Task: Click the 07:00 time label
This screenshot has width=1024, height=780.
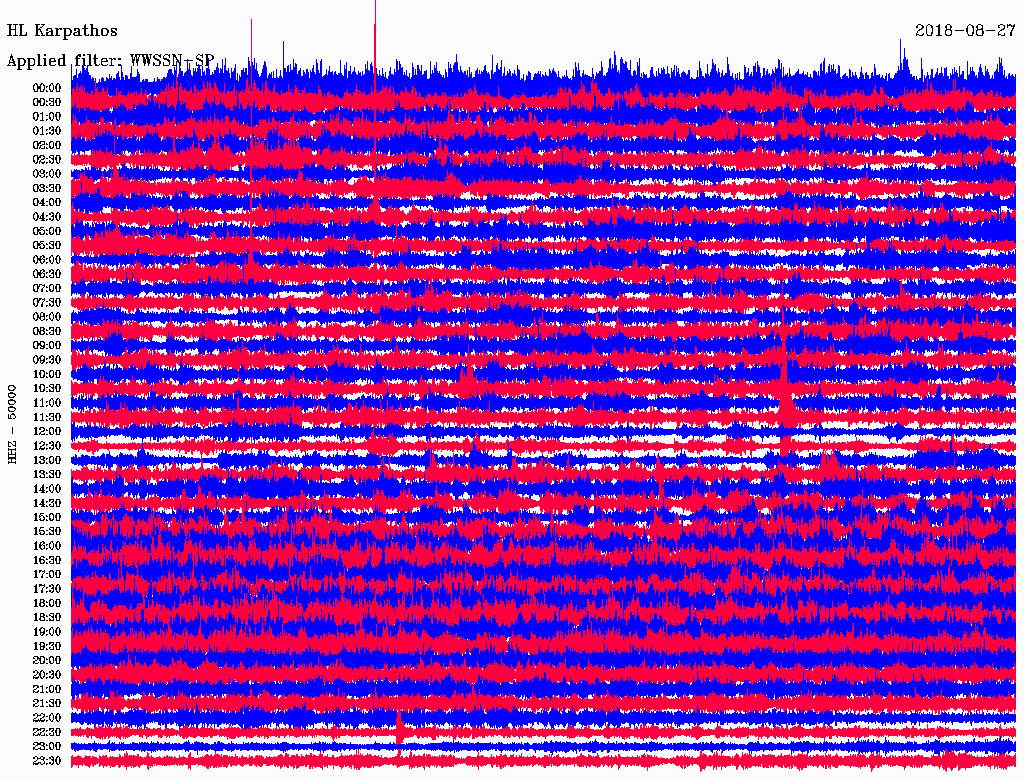Action: coord(47,288)
